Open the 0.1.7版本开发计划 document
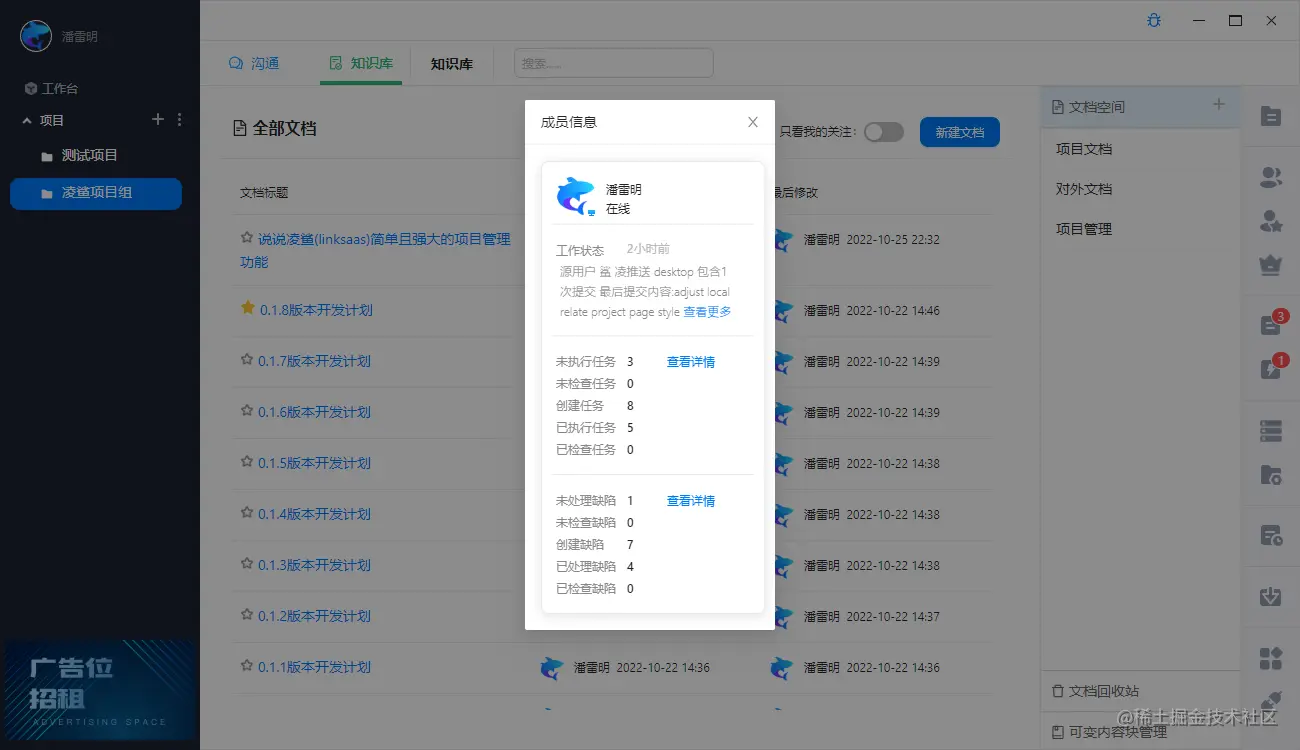This screenshot has height=750, width=1300. click(314, 361)
